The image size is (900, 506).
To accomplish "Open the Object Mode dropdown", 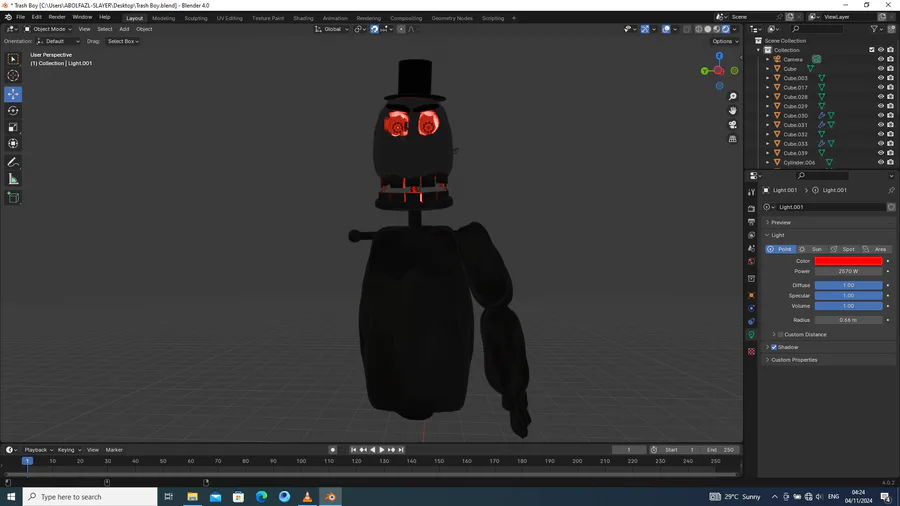I will coord(48,29).
